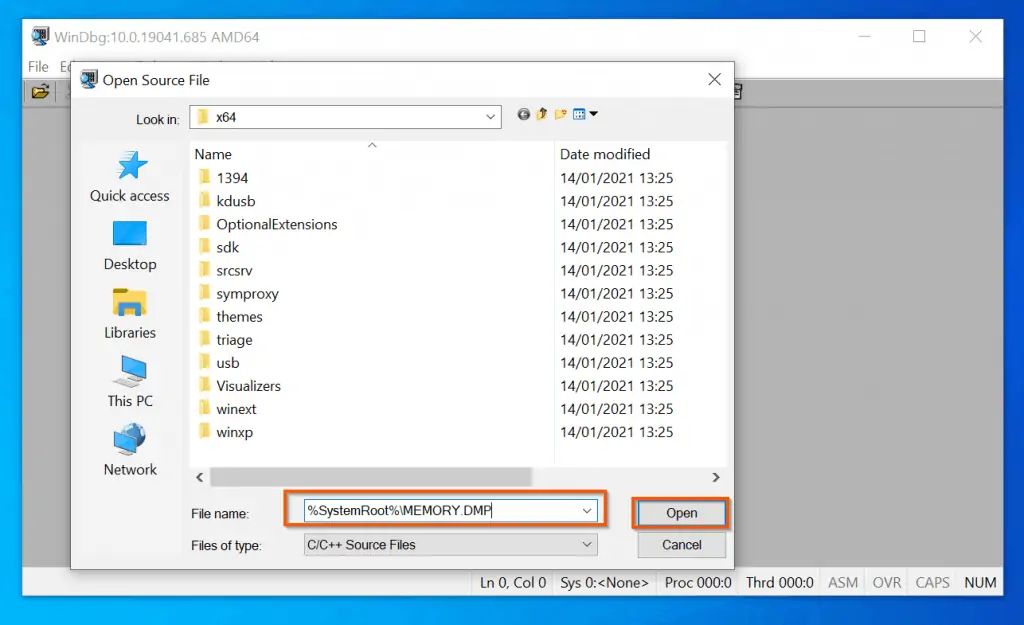Sort files by Date modified column
This screenshot has width=1024, height=625.
pyautogui.click(x=605, y=154)
